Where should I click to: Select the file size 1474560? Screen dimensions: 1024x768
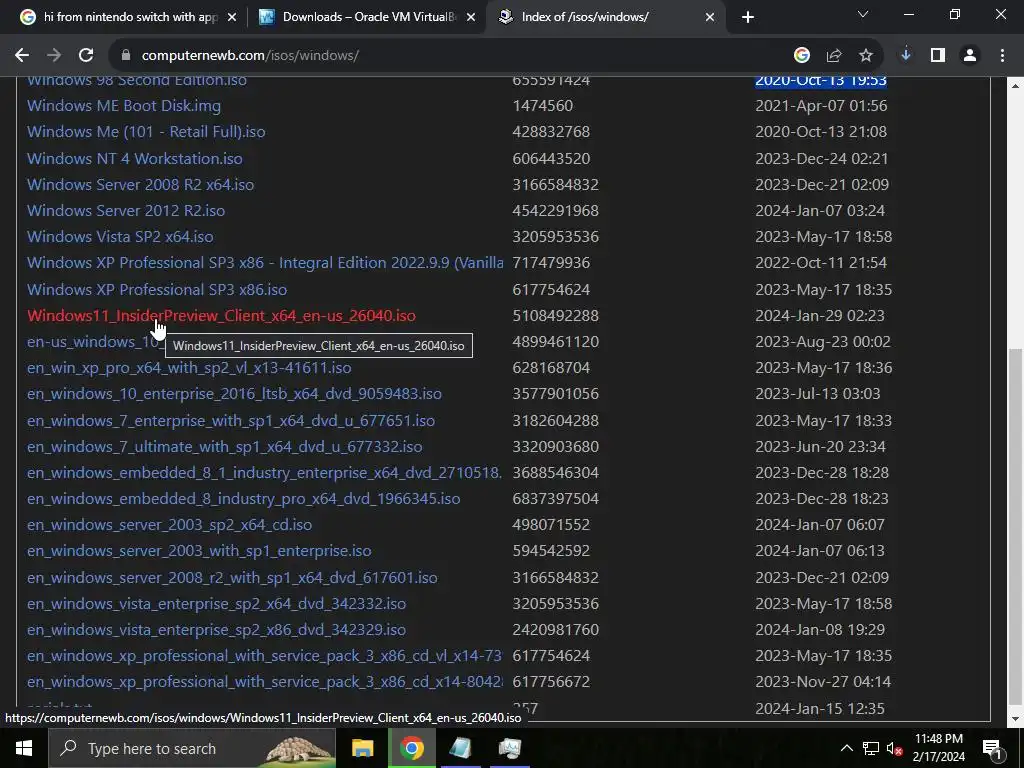click(x=543, y=106)
